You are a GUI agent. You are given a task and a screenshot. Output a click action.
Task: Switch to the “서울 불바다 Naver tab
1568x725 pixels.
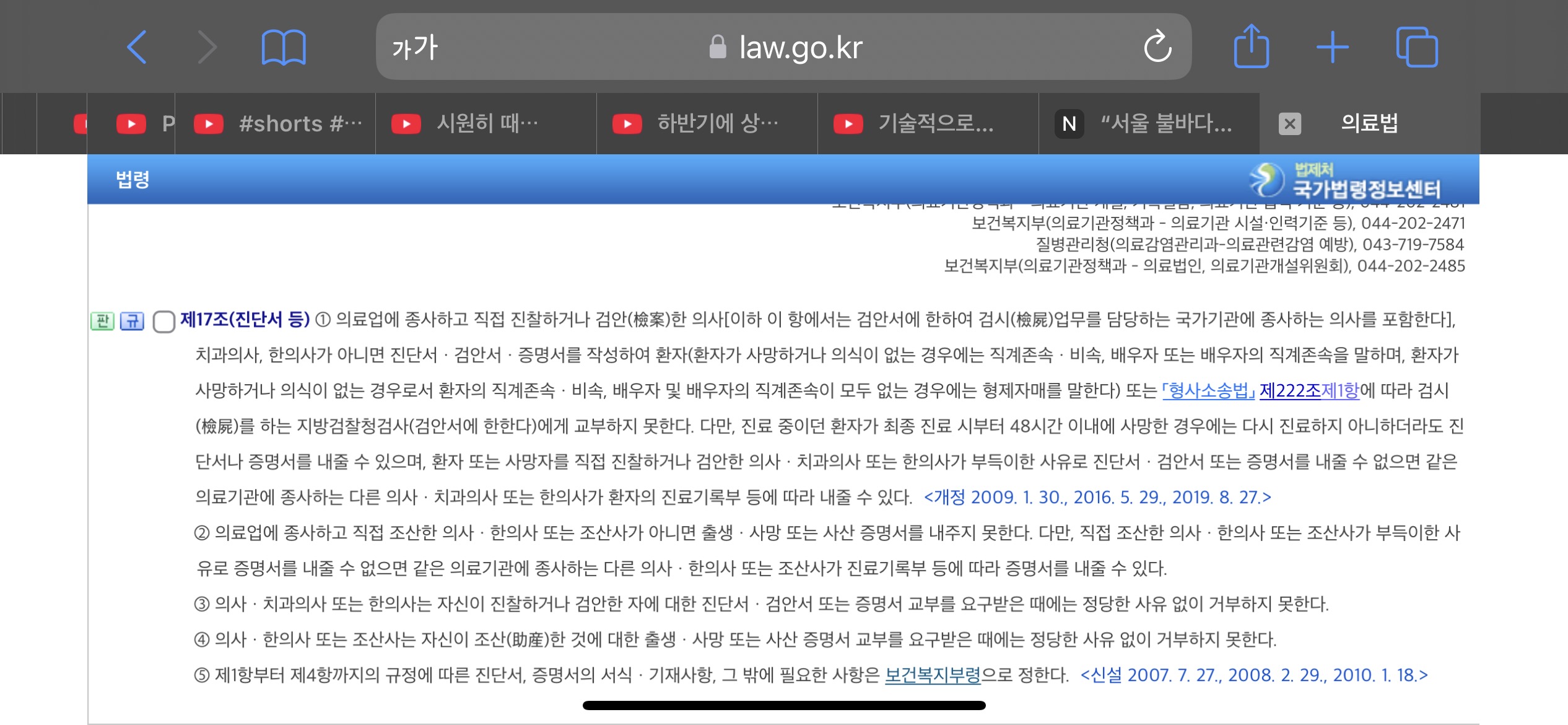[1149, 123]
